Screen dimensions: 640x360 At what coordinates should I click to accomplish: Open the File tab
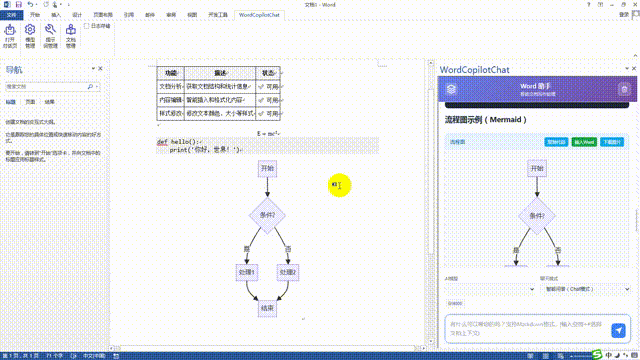[11, 15]
